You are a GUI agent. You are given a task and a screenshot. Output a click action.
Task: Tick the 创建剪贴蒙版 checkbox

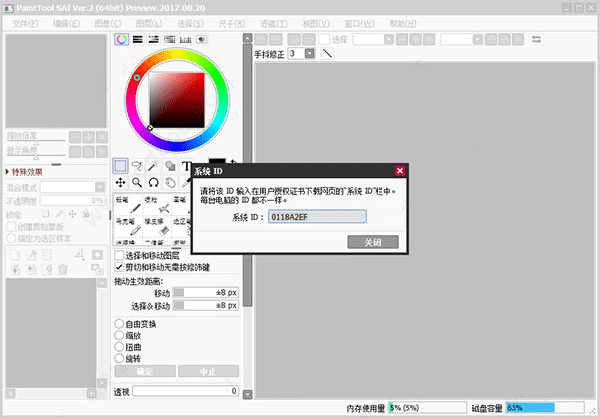point(11,227)
